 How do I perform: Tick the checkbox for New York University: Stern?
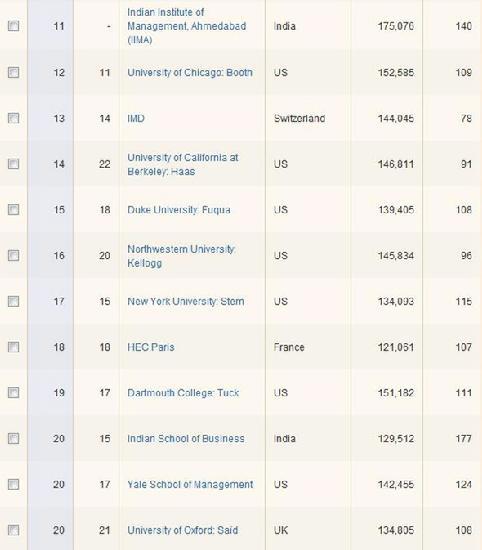pos(13,302)
